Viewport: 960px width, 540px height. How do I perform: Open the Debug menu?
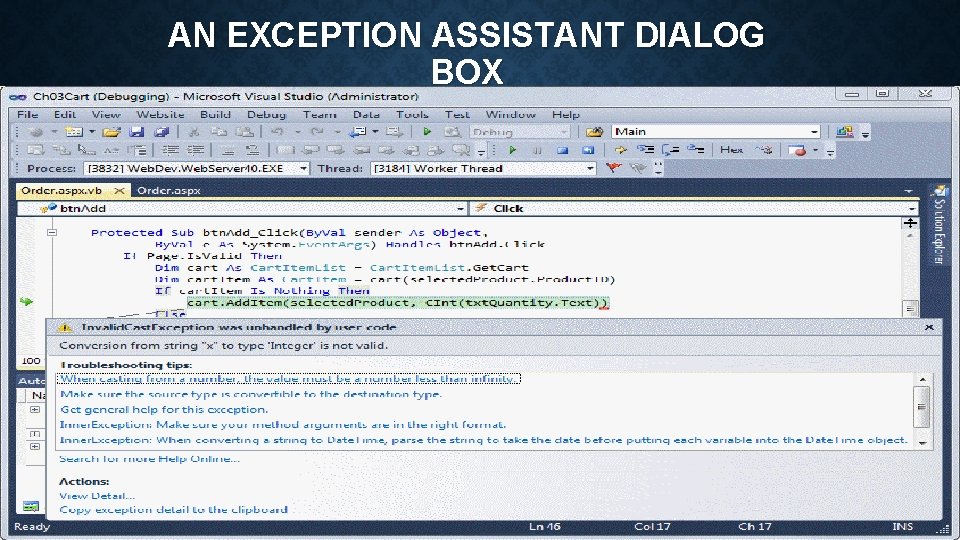coord(266,114)
